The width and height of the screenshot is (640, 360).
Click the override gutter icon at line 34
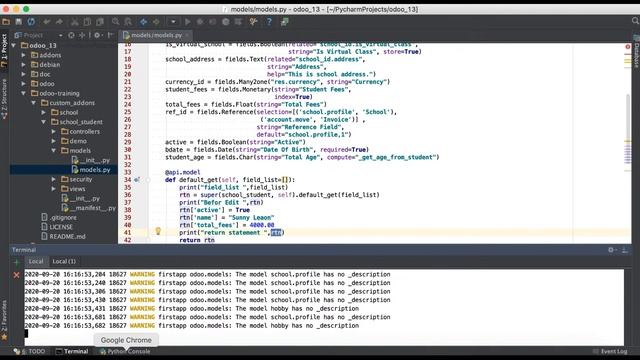137,180
